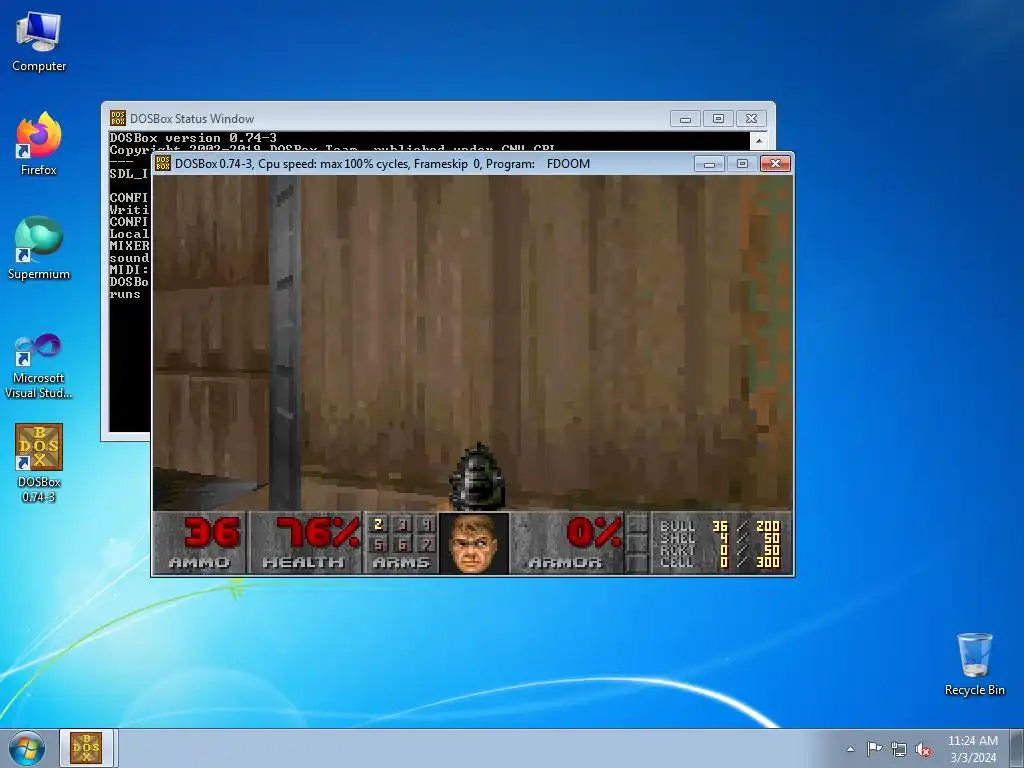
Task: Click the 'DOSBox version 0.74-3' status line
Action: [193, 138]
